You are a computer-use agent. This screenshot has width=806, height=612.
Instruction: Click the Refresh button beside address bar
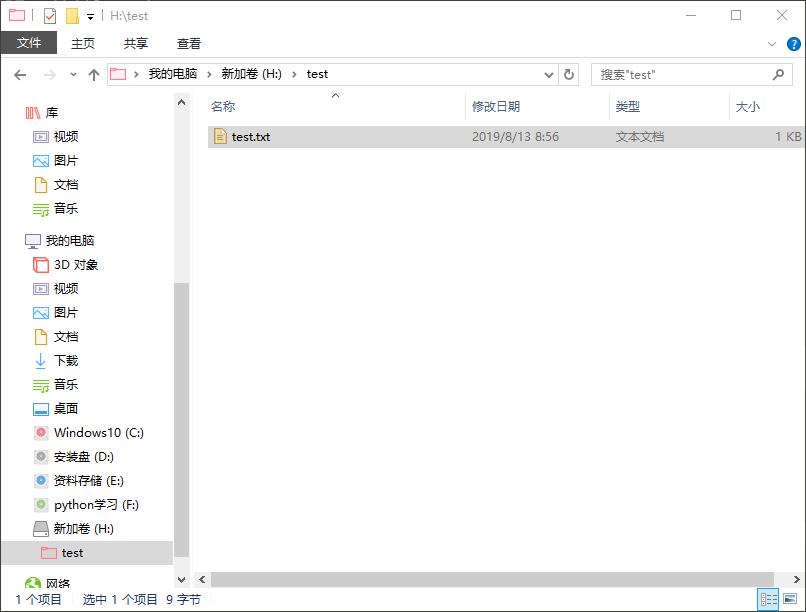(570, 75)
